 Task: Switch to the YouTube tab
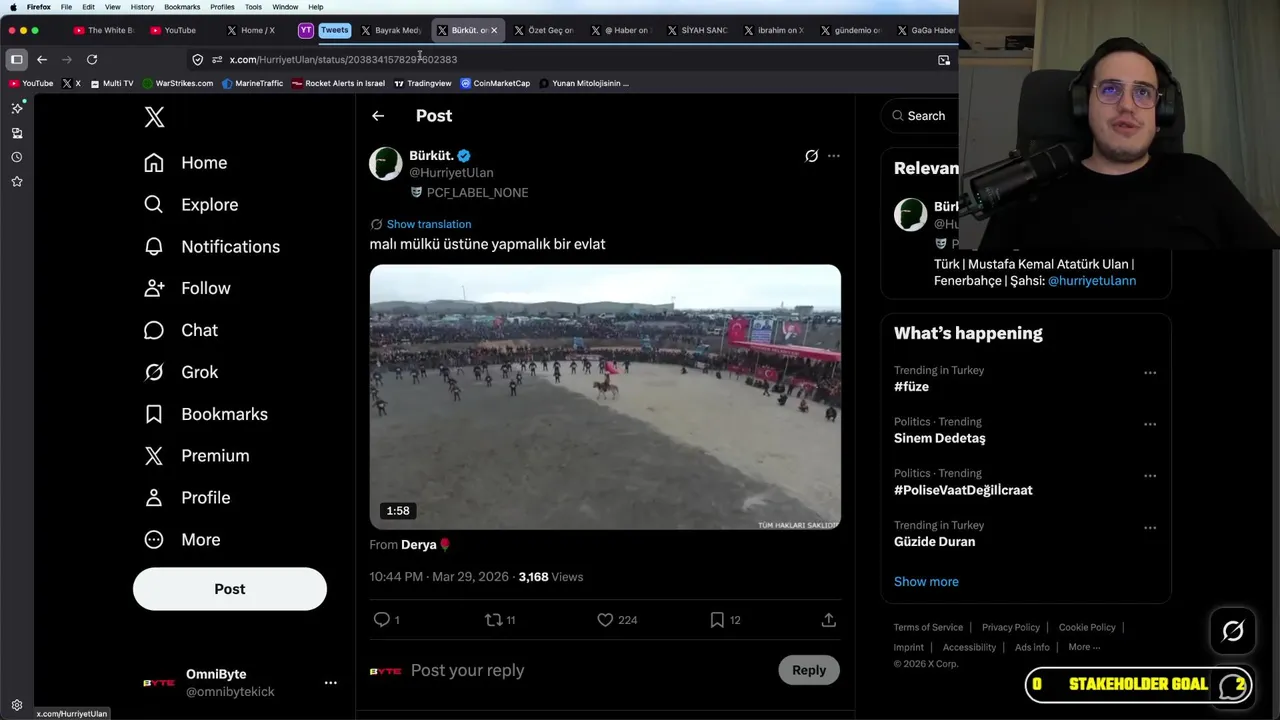(x=173, y=30)
